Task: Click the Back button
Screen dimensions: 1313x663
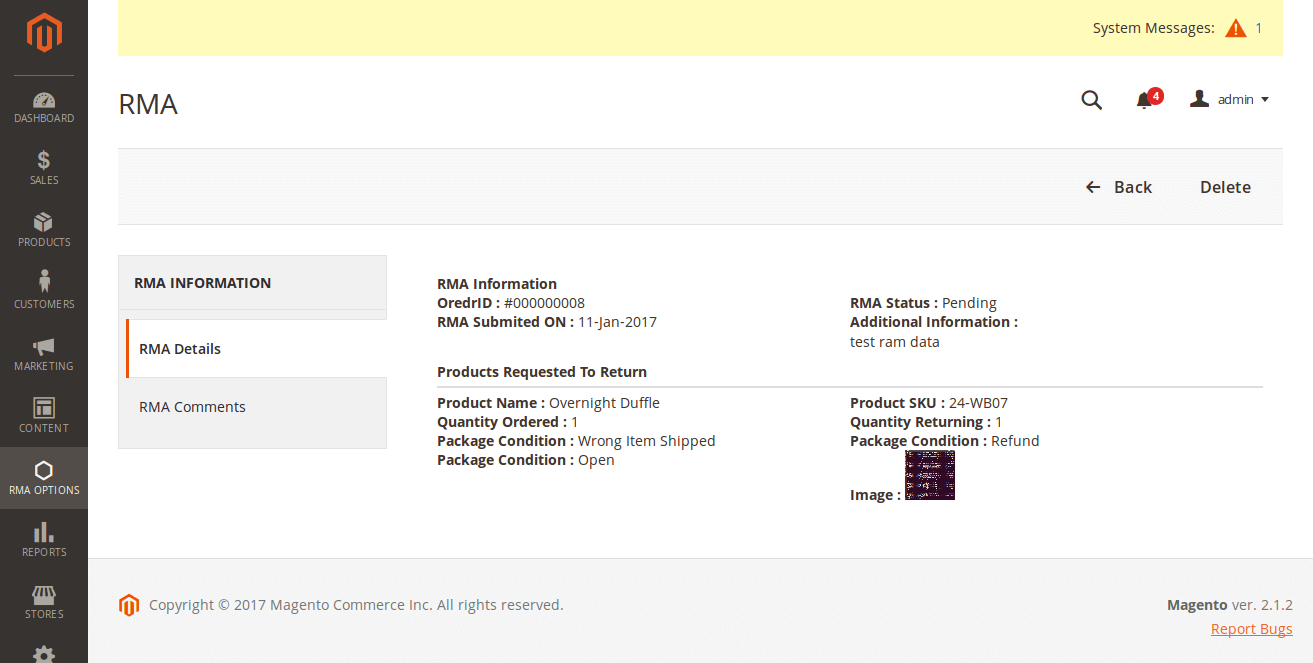Action: 1119,187
